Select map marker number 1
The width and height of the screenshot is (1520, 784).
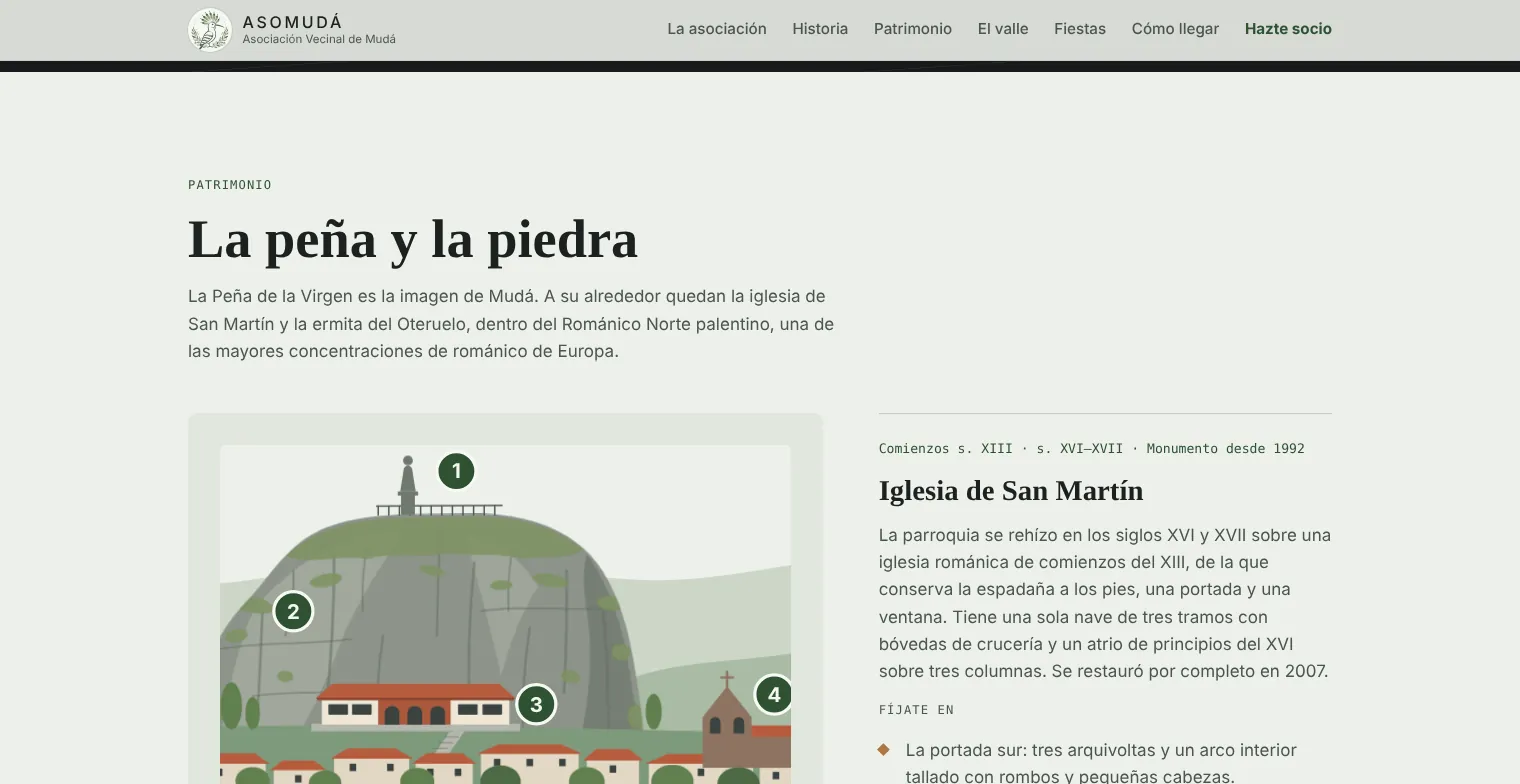click(x=457, y=471)
